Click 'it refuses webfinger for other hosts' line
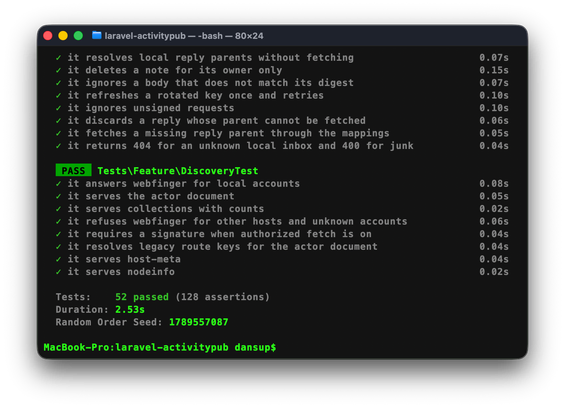This screenshot has width=565, height=408. (237, 222)
